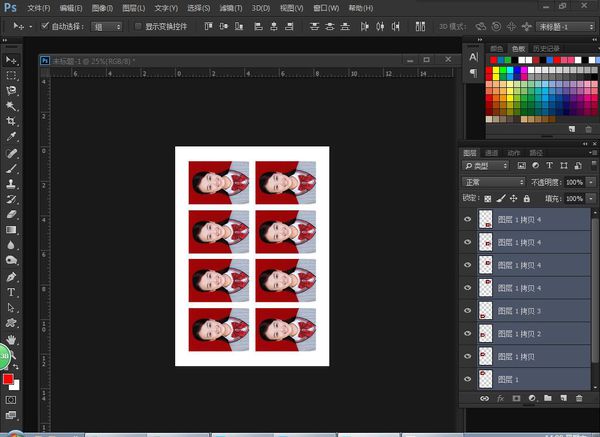
Task: Select the Crop tool
Action: coord(11,121)
